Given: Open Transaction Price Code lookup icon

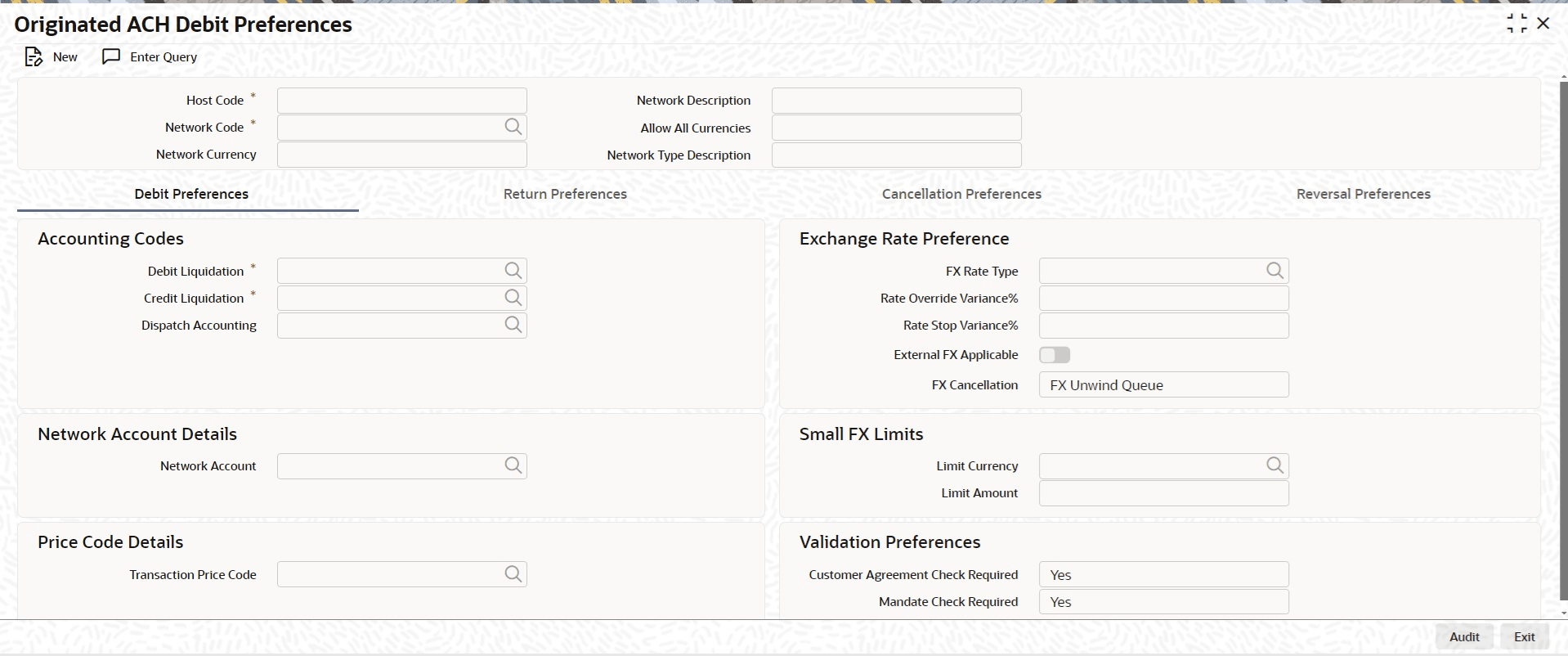Looking at the screenshot, I should click(x=513, y=574).
